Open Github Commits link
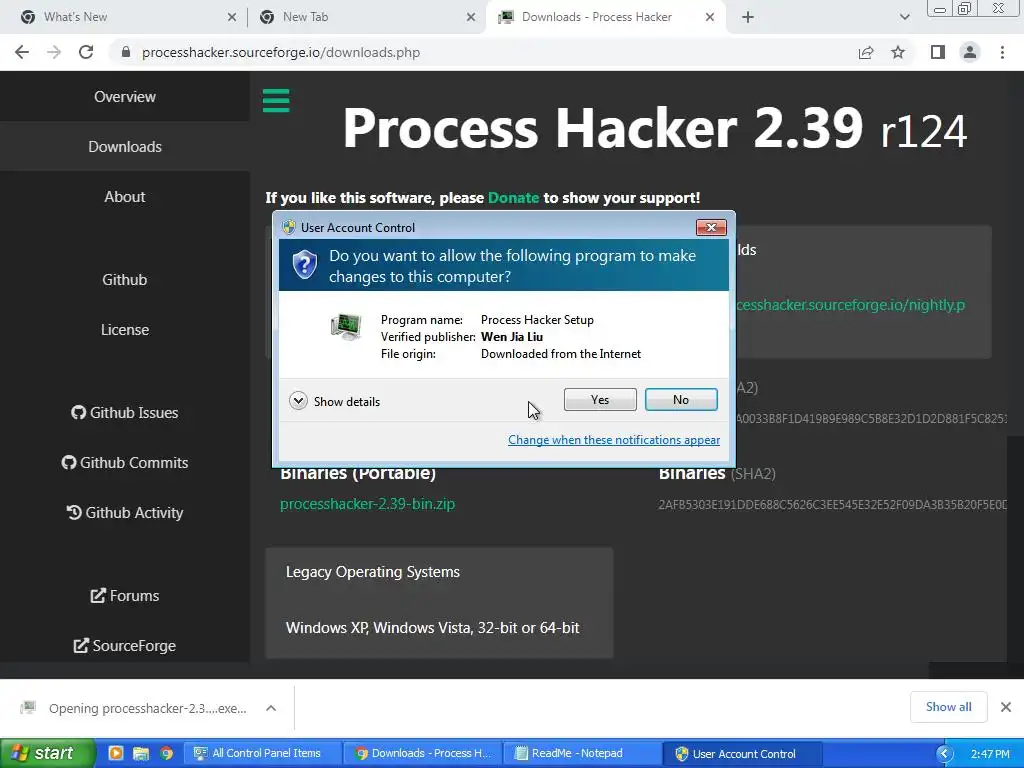 pos(125,462)
